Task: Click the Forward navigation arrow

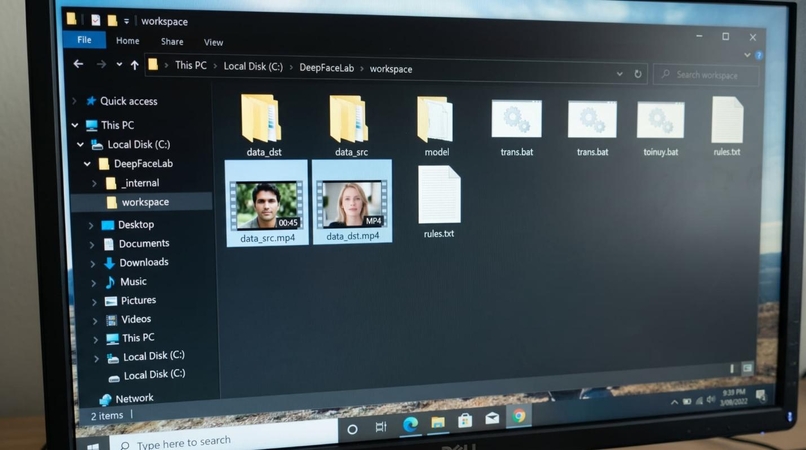Action: pos(101,64)
